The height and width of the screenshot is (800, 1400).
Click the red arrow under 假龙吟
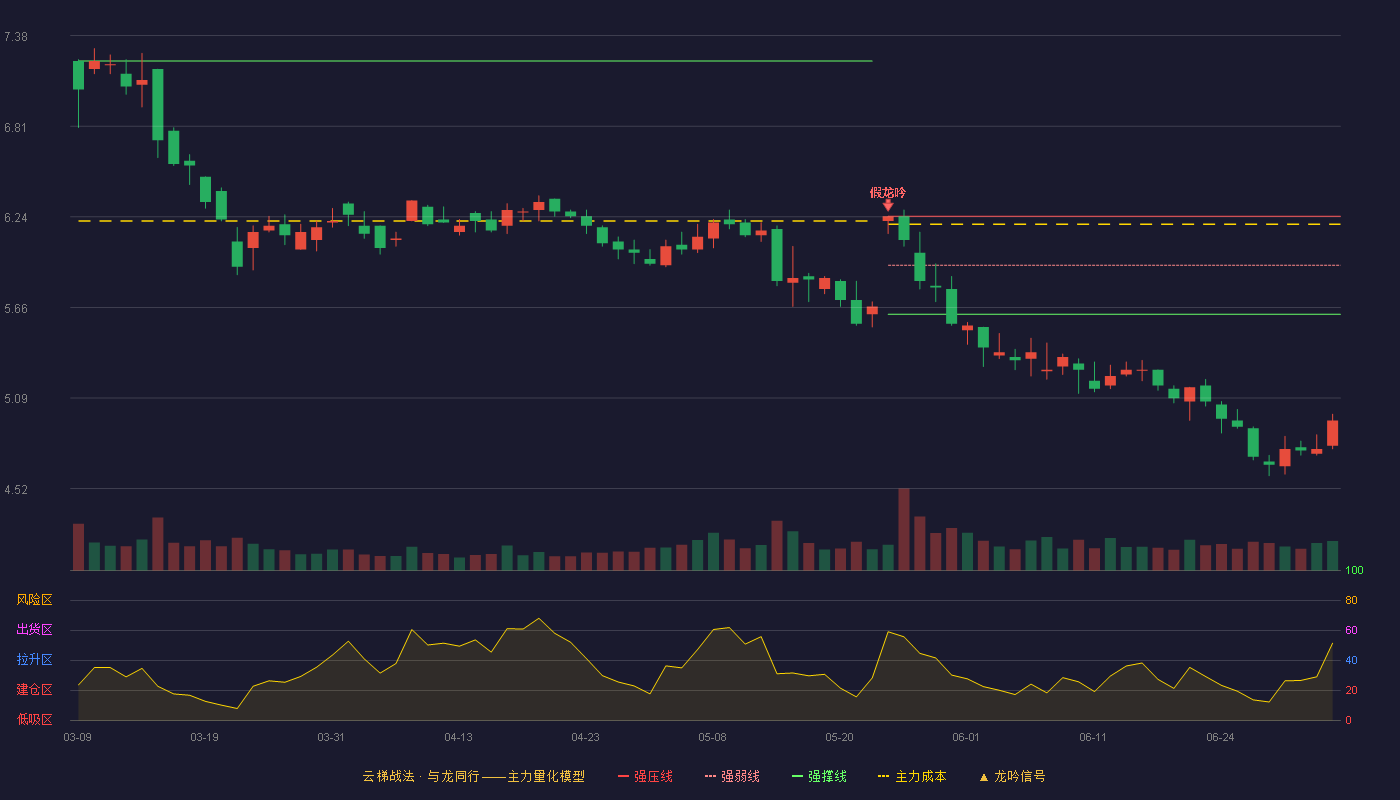888,205
